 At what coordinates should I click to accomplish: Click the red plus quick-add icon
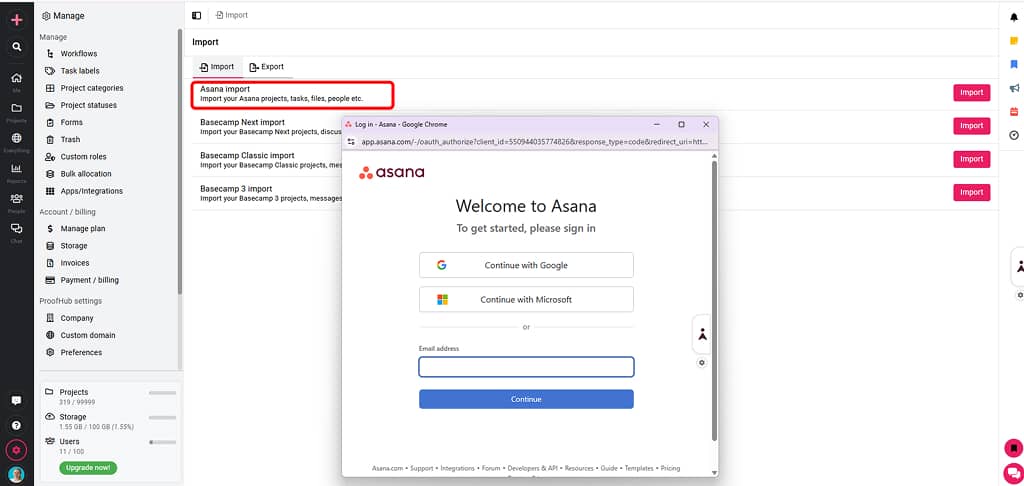click(x=16, y=20)
